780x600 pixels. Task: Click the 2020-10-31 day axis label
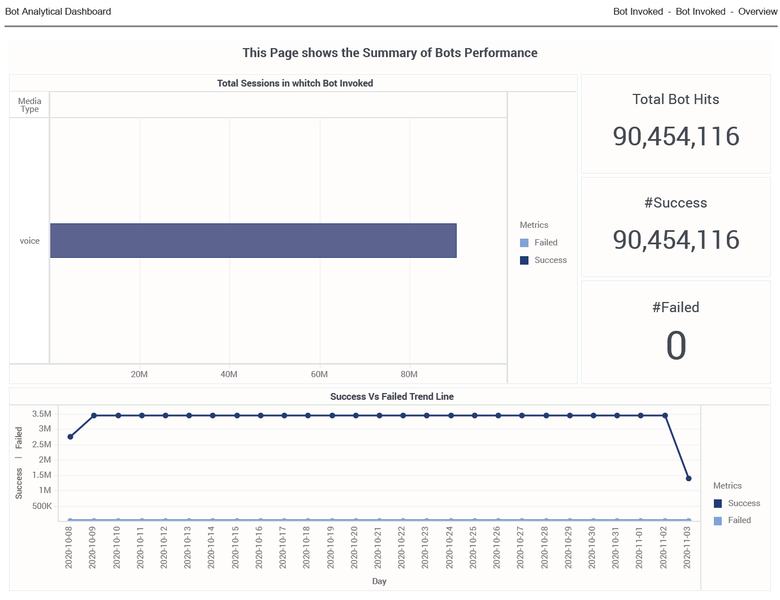[x=615, y=548]
